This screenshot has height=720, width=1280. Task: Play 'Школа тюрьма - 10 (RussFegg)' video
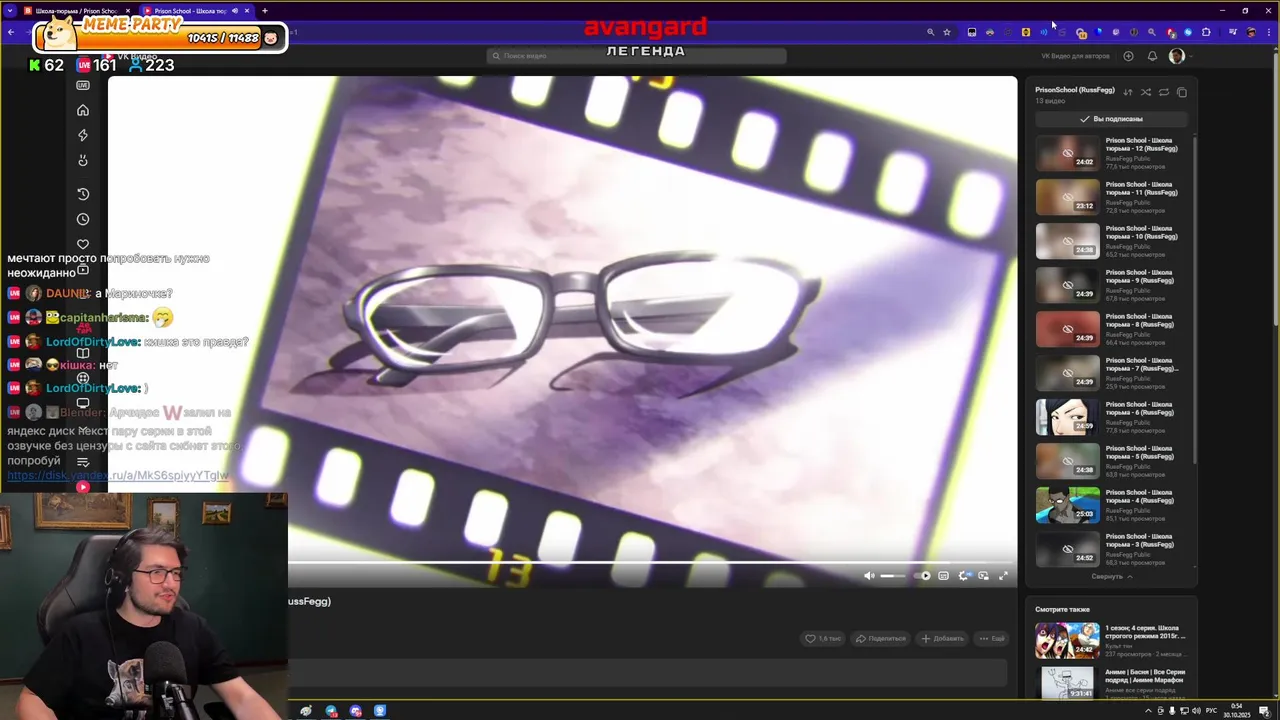point(1067,241)
